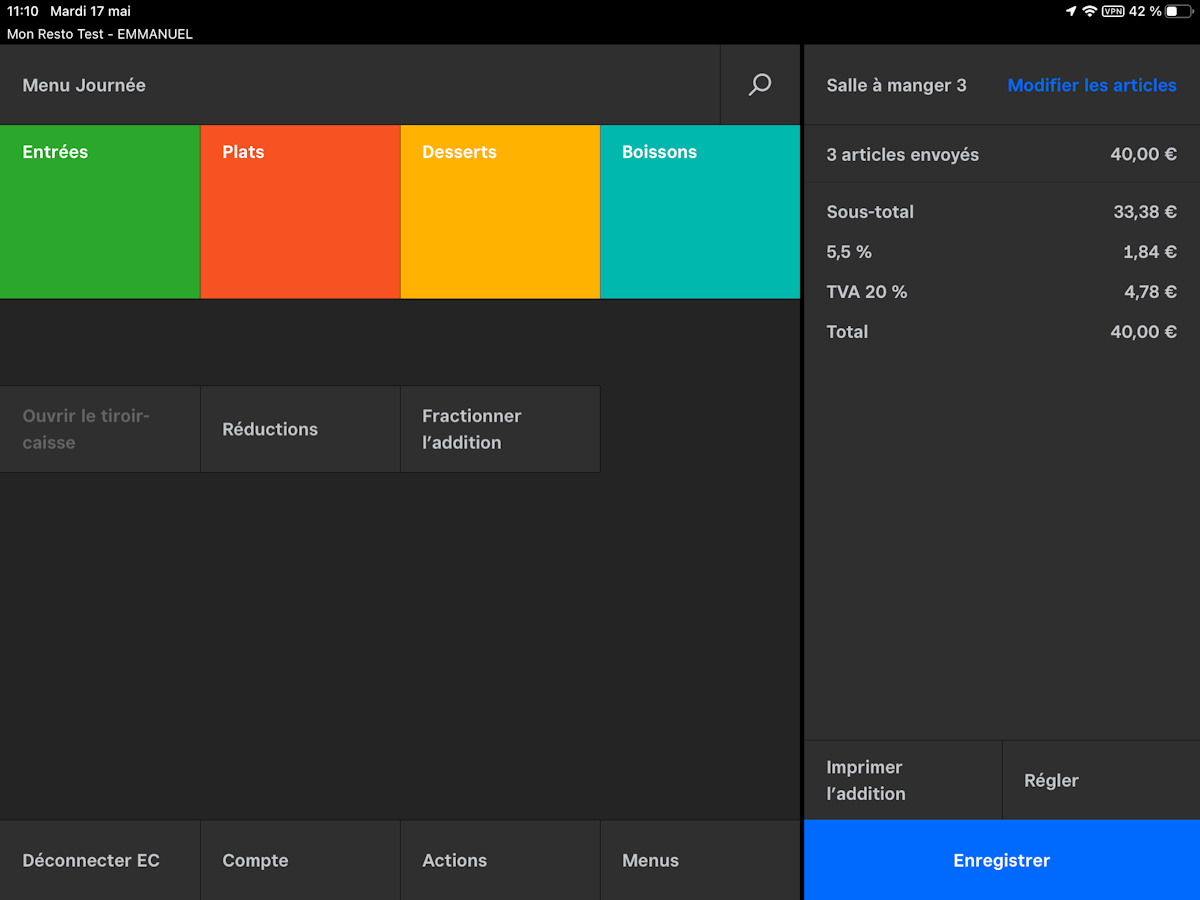1200x900 pixels.
Task: Click the 5,5 % tax row
Action: click(x=1002, y=252)
